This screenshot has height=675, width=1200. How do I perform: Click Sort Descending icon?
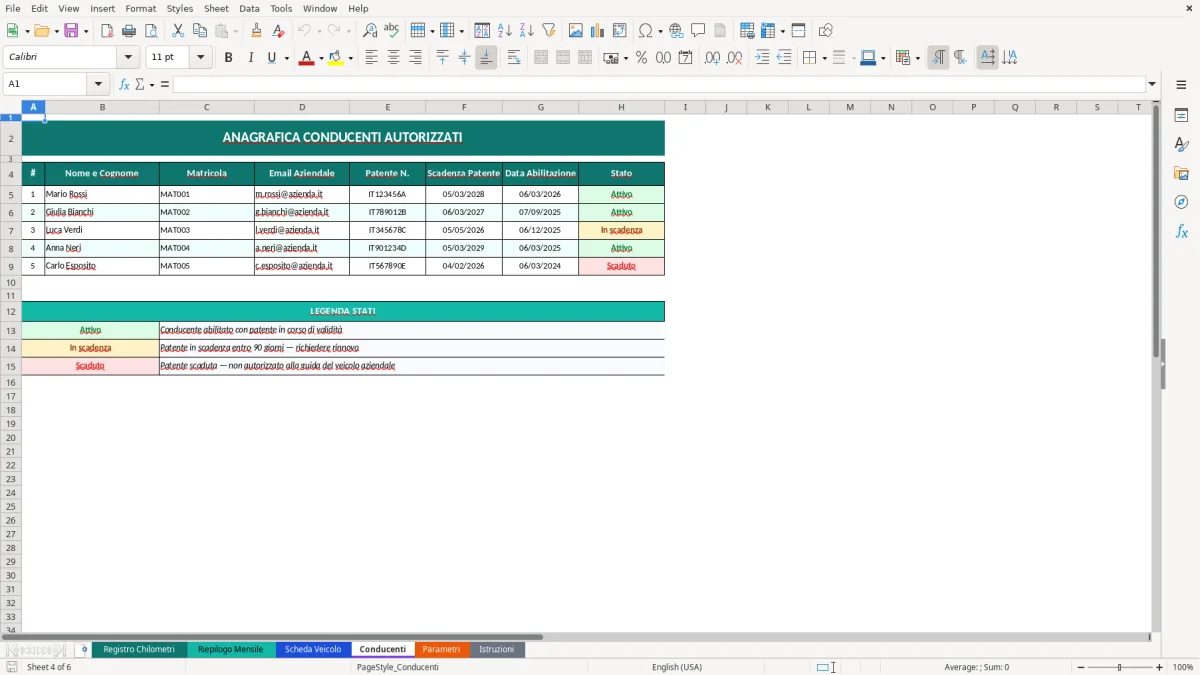pyautogui.click(x=527, y=31)
